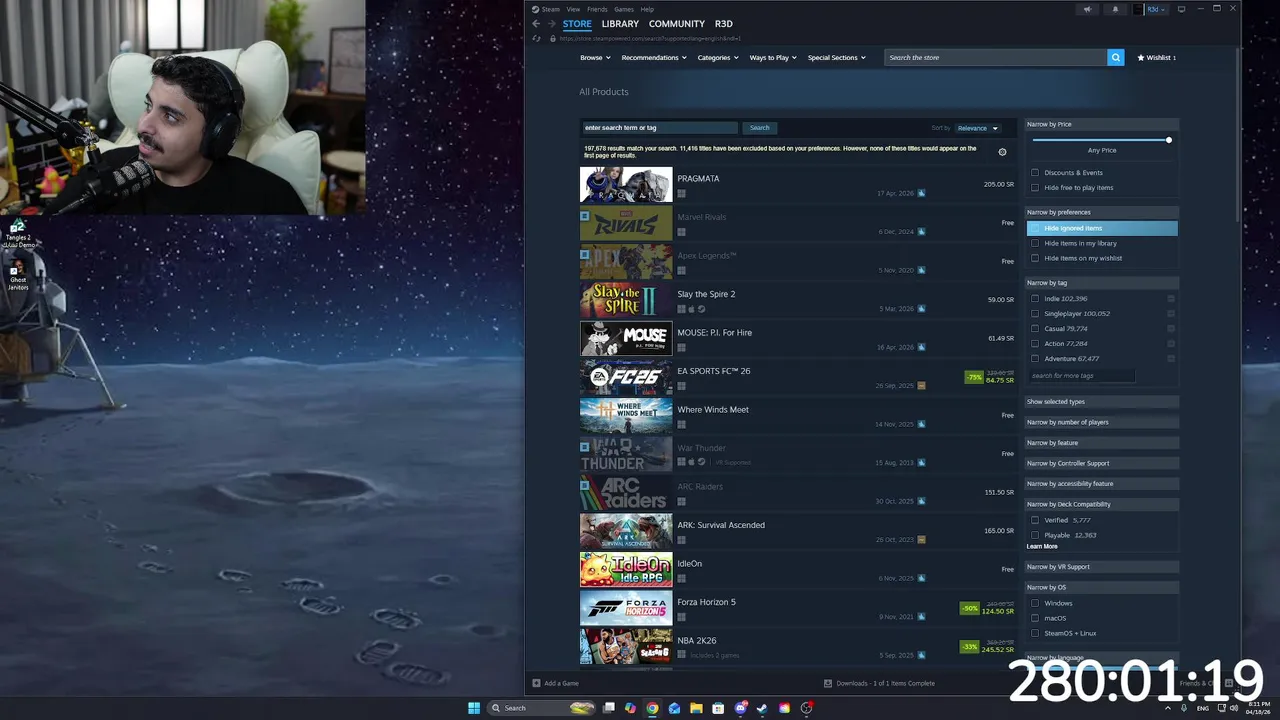The height and width of the screenshot is (720, 1280).
Task: Click the Steam logo menu
Action: coord(546,9)
